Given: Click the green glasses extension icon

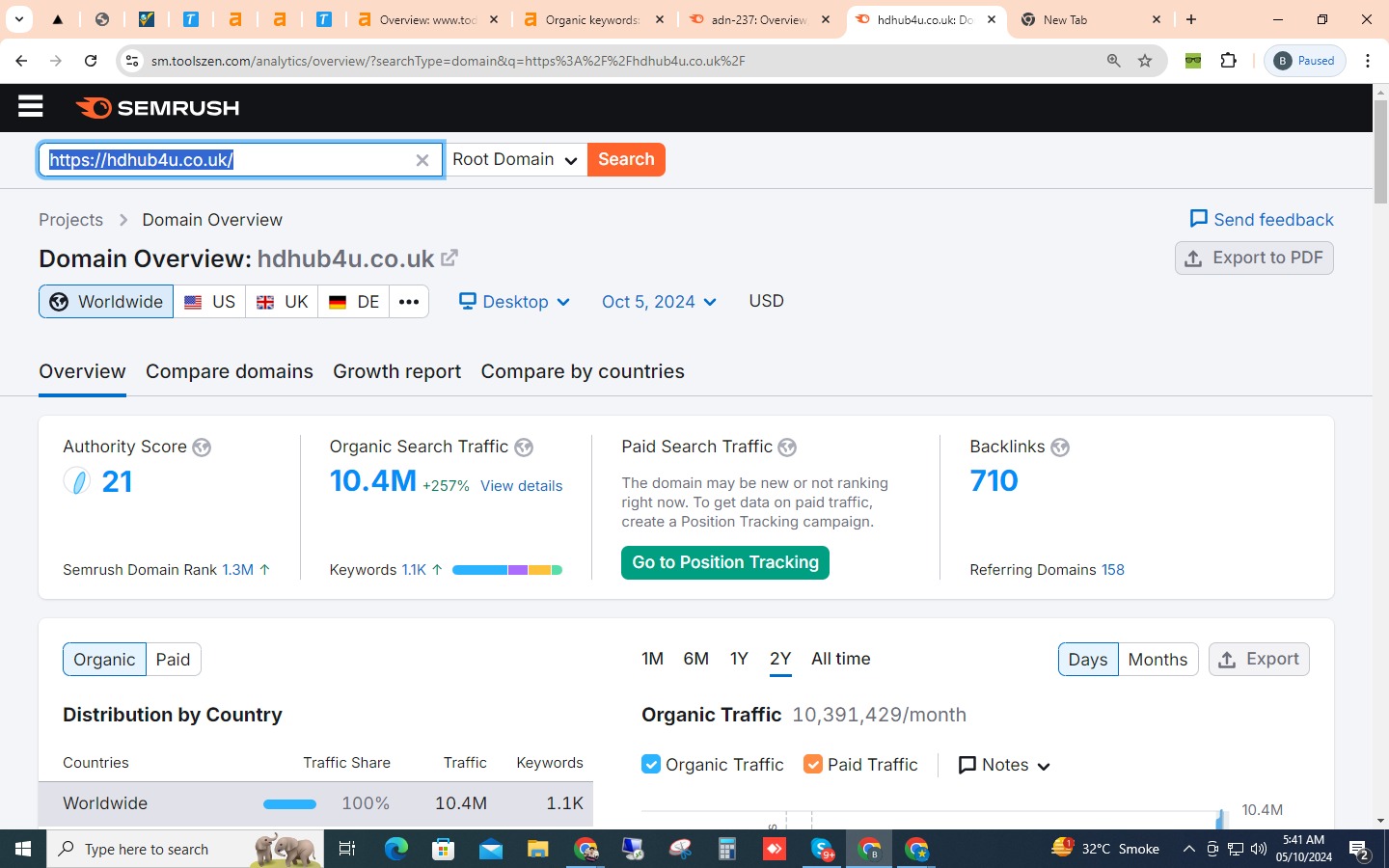Looking at the screenshot, I should point(1193,61).
